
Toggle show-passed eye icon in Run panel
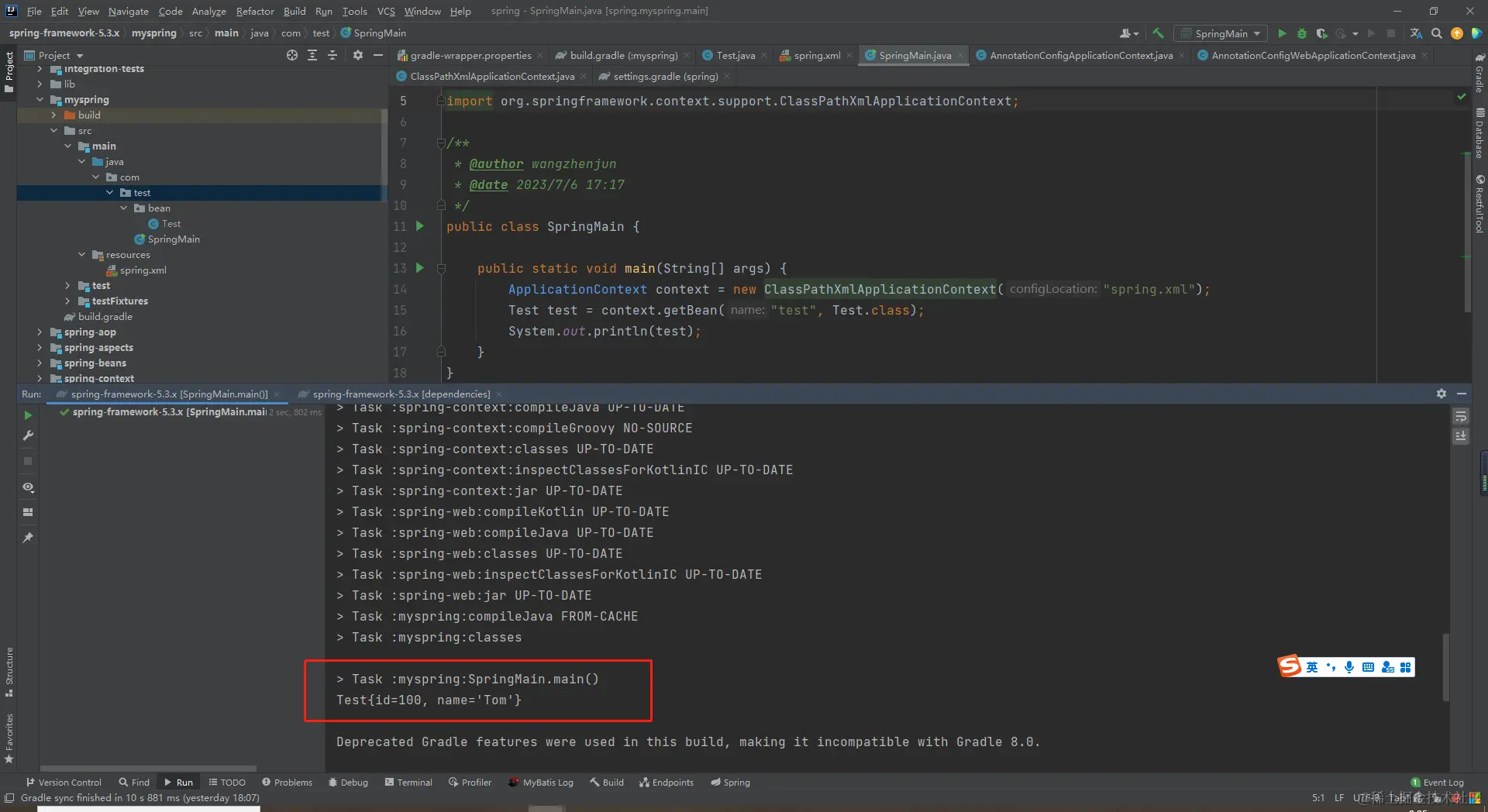pyautogui.click(x=28, y=487)
